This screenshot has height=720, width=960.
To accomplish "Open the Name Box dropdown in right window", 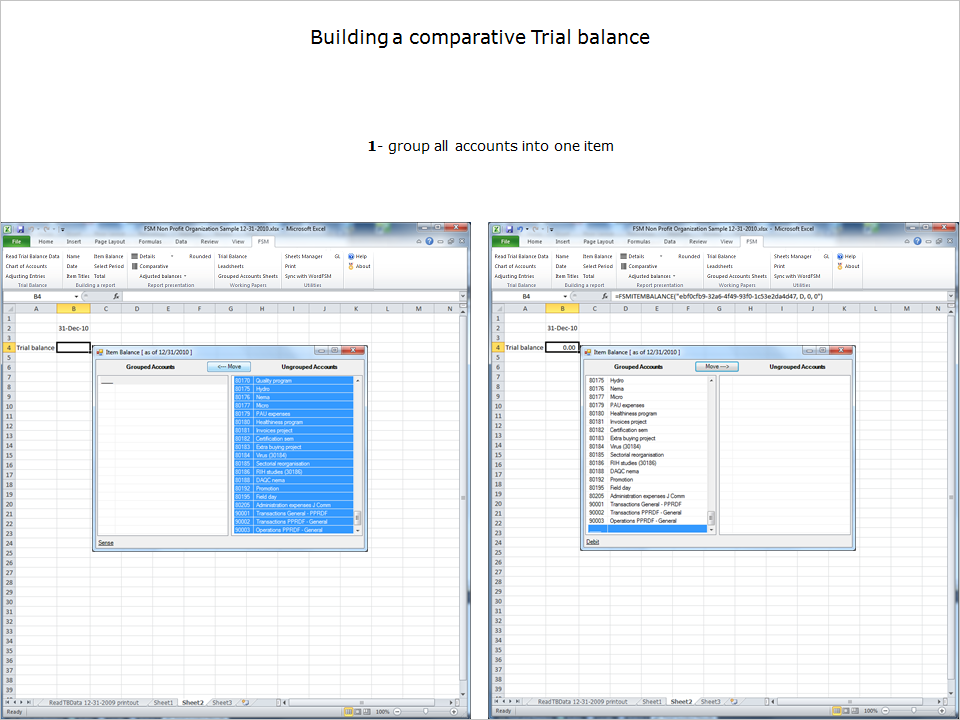I will click(x=565, y=297).
